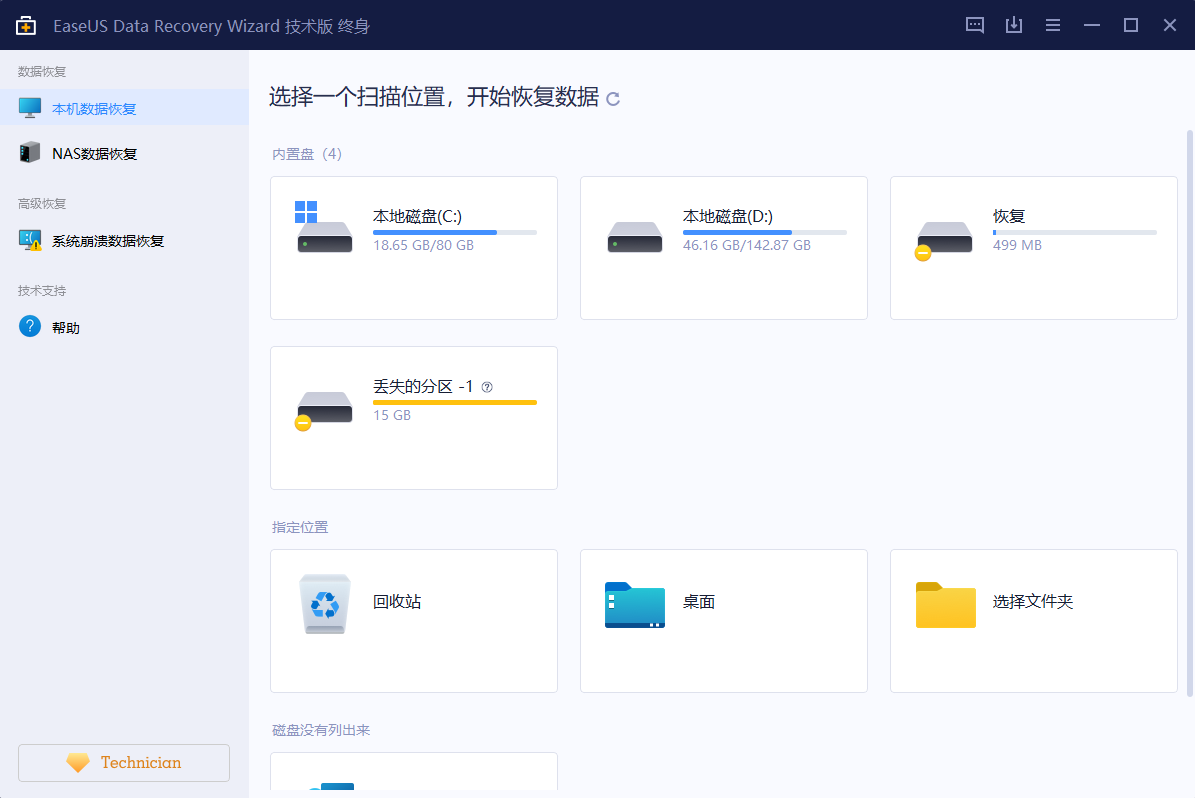Click the 内置盘 (4) section label

coord(307,154)
